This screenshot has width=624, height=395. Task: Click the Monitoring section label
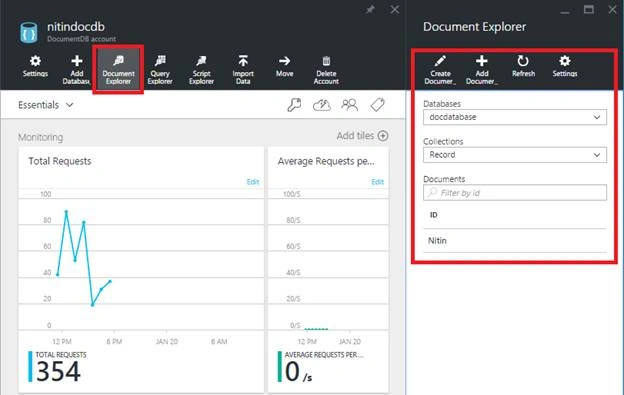[x=41, y=137]
